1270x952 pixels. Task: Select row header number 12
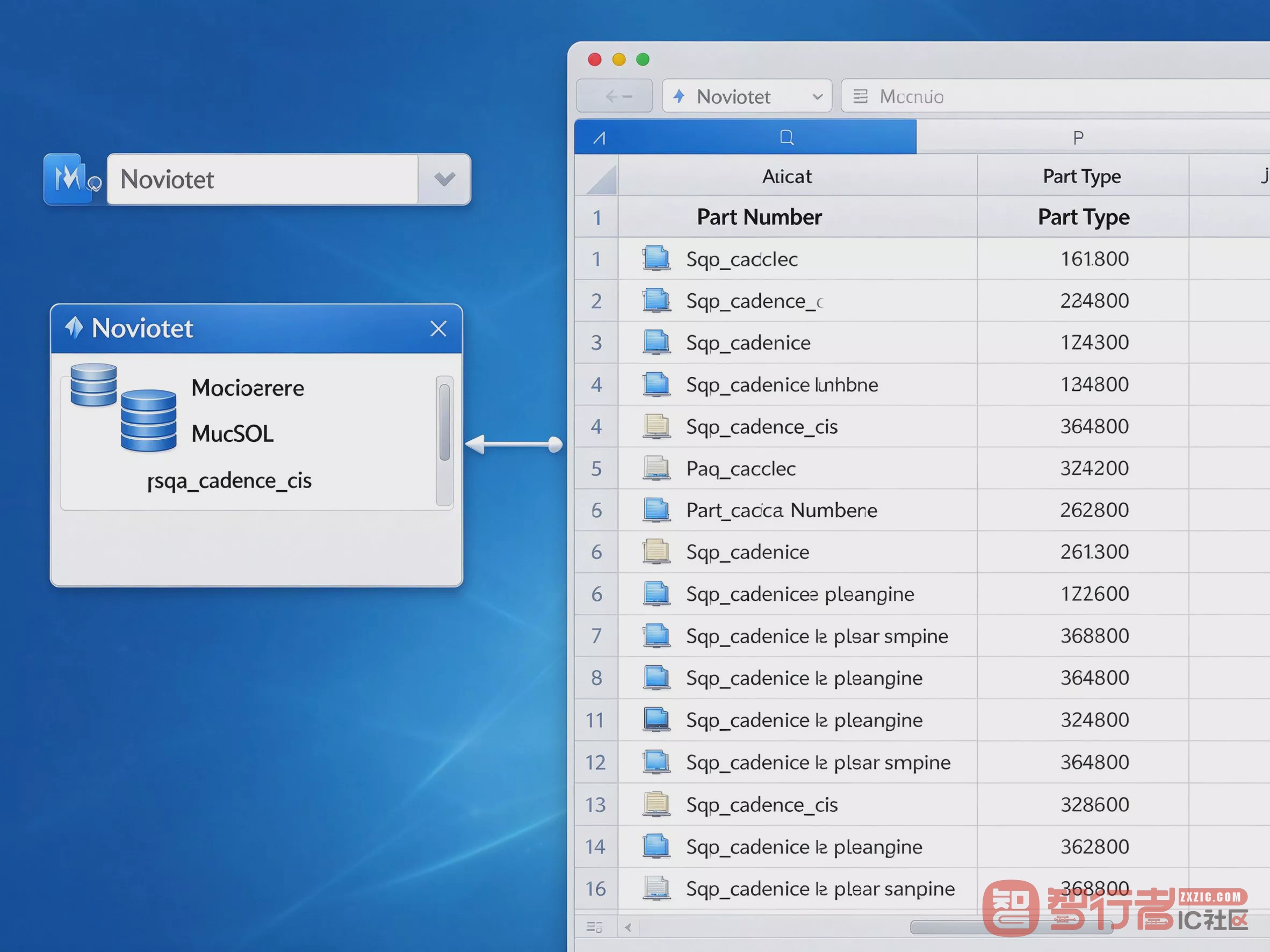pyautogui.click(x=596, y=762)
